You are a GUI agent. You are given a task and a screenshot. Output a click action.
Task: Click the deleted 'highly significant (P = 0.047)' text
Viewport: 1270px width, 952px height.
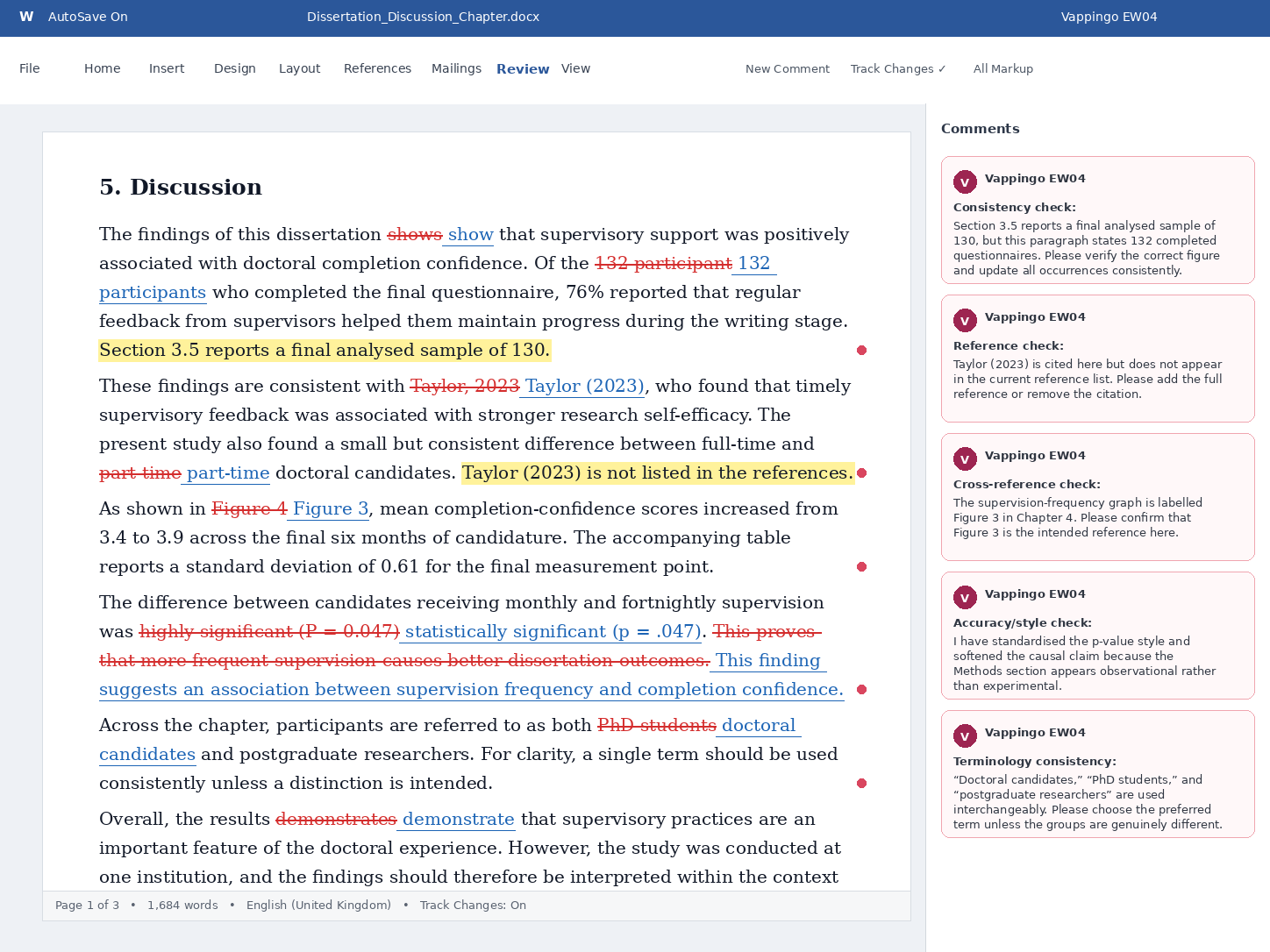click(x=269, y=632)
